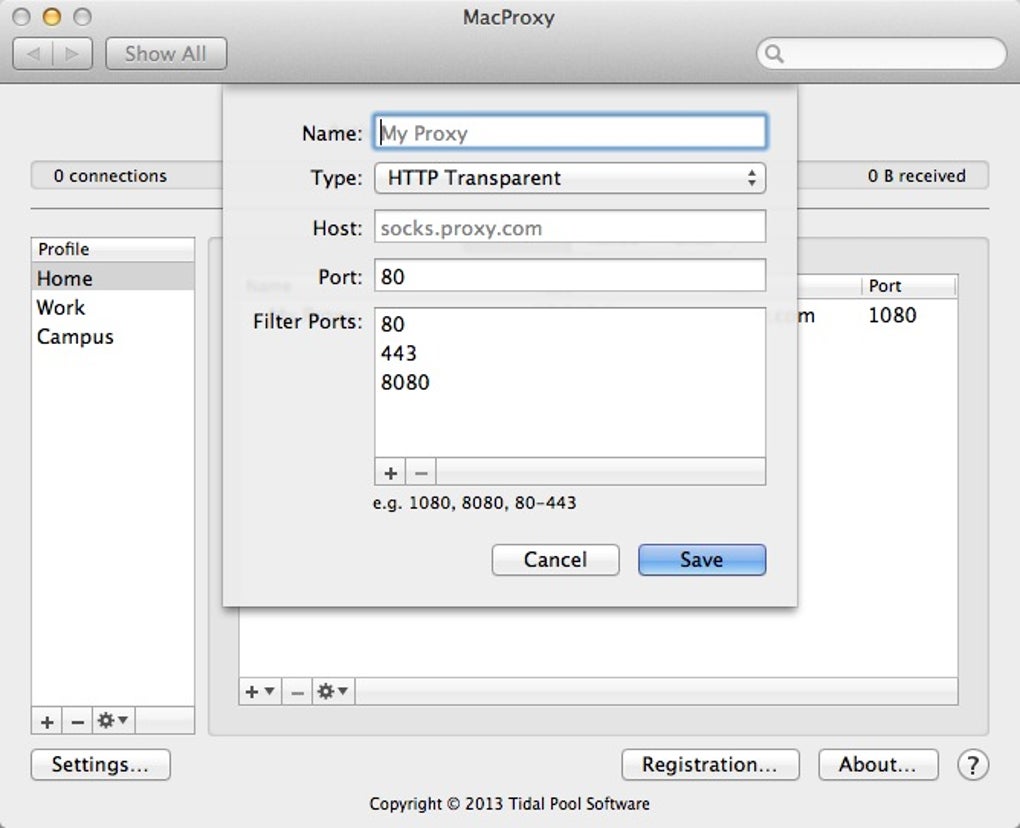The image size is (1020, 828).
Task: Open the proxy list gear menu
Action: pos(333,691)
